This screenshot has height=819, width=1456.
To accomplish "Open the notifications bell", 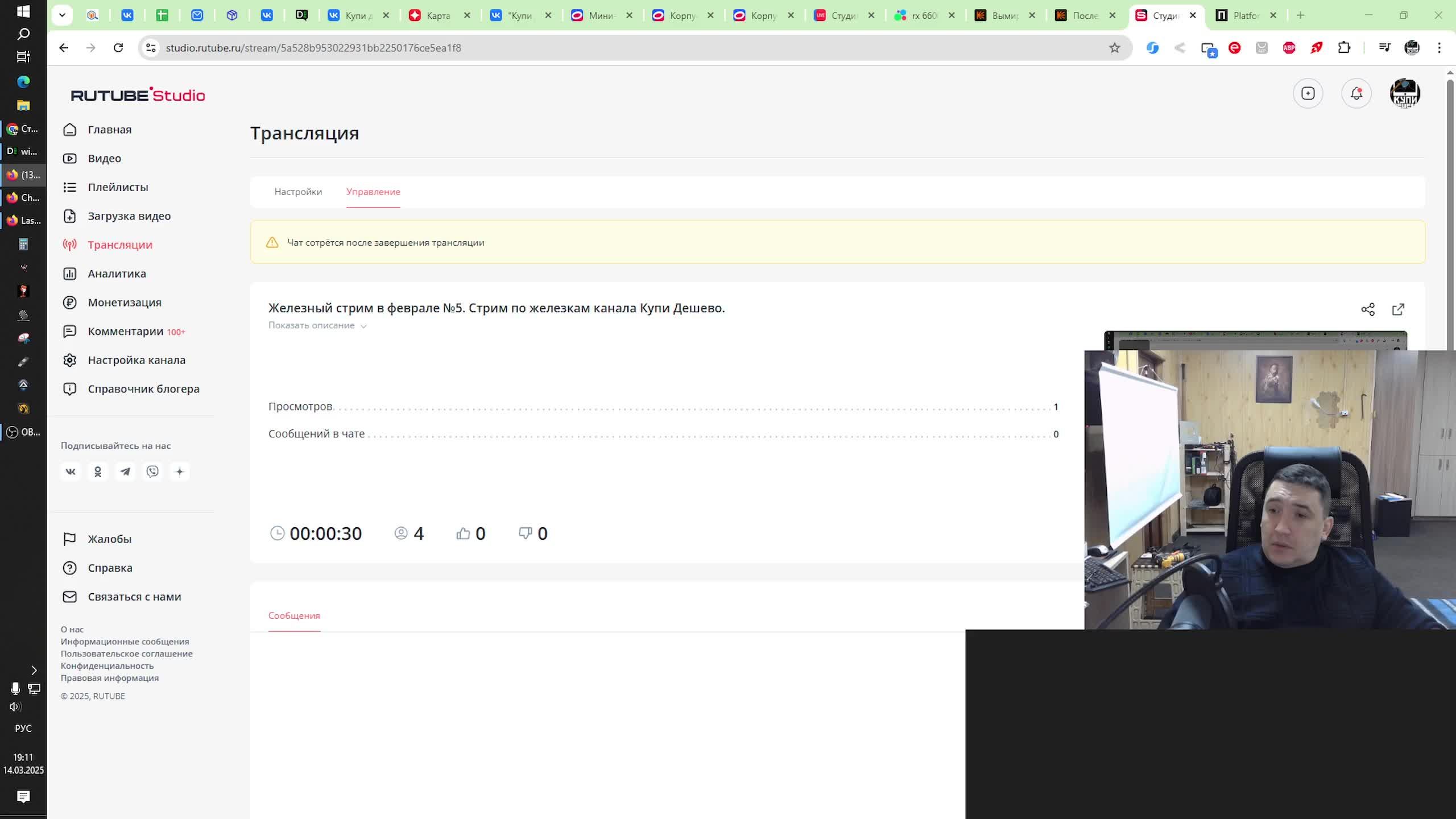I will coord(1356,93).
